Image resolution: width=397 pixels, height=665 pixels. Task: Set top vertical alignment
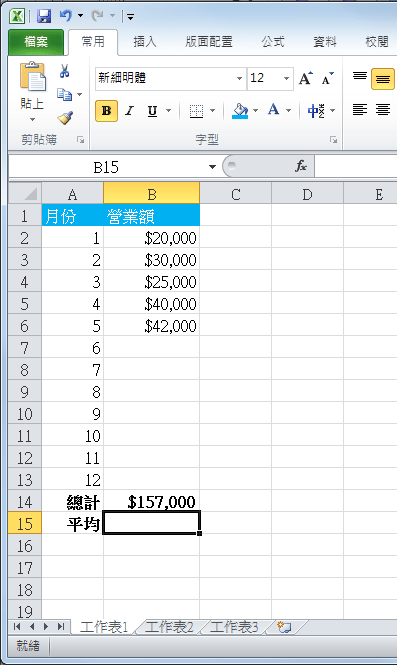tap(360, 77)
